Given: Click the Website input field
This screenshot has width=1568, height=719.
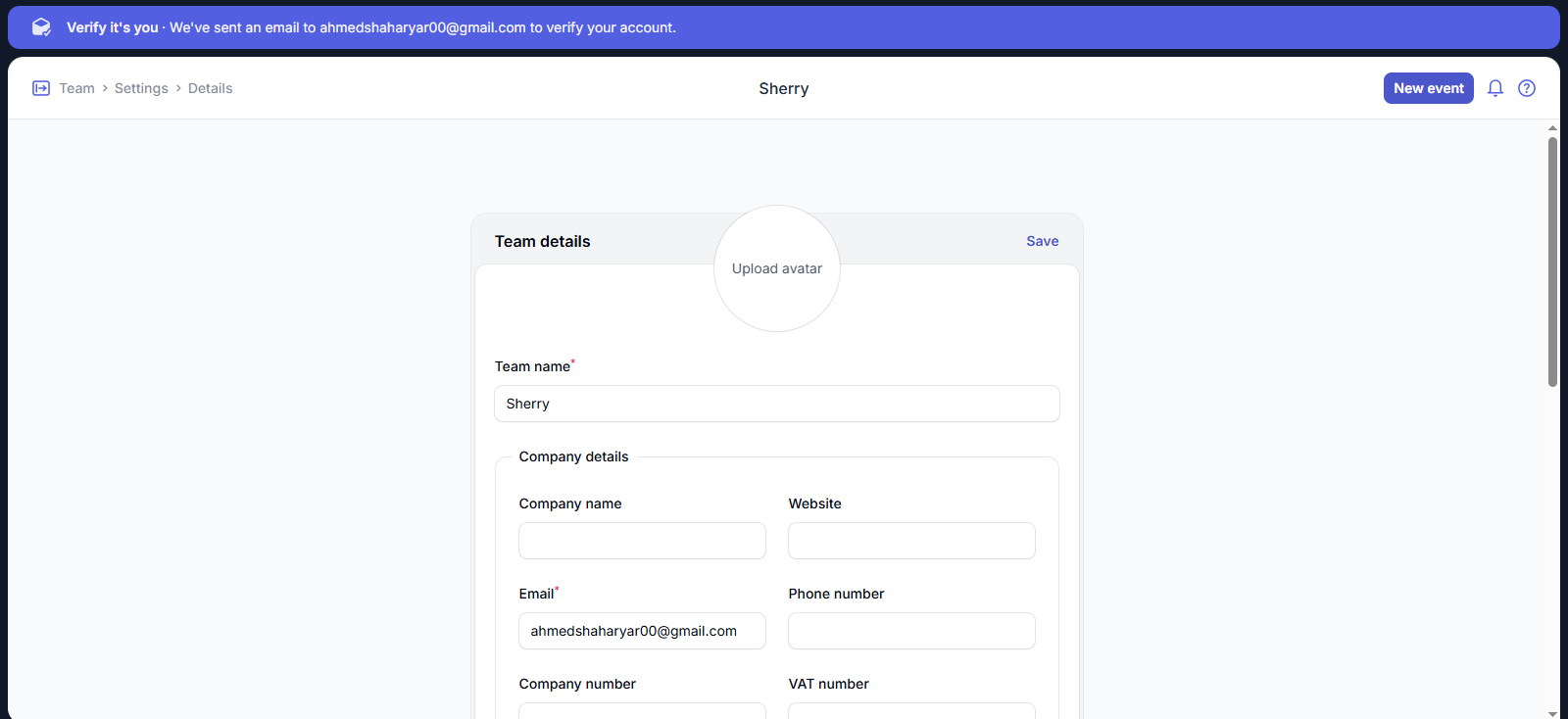Looking at the screenshot, I should pos(911,541).
